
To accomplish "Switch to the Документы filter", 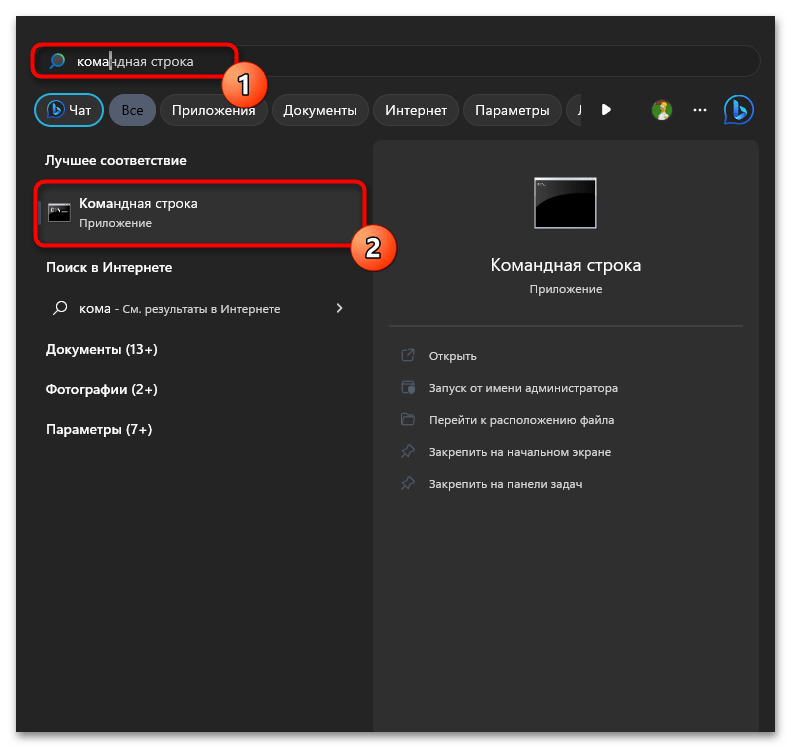I will 320,110.
